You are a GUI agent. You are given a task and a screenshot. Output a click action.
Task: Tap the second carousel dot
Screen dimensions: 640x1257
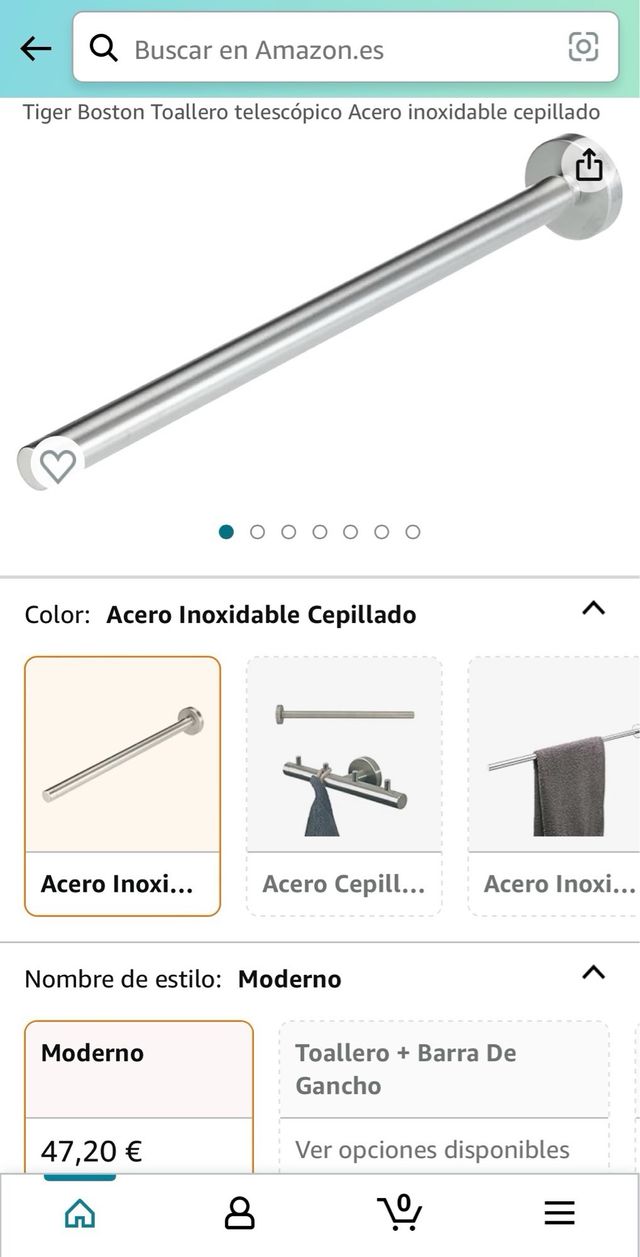tap(257, 533)
